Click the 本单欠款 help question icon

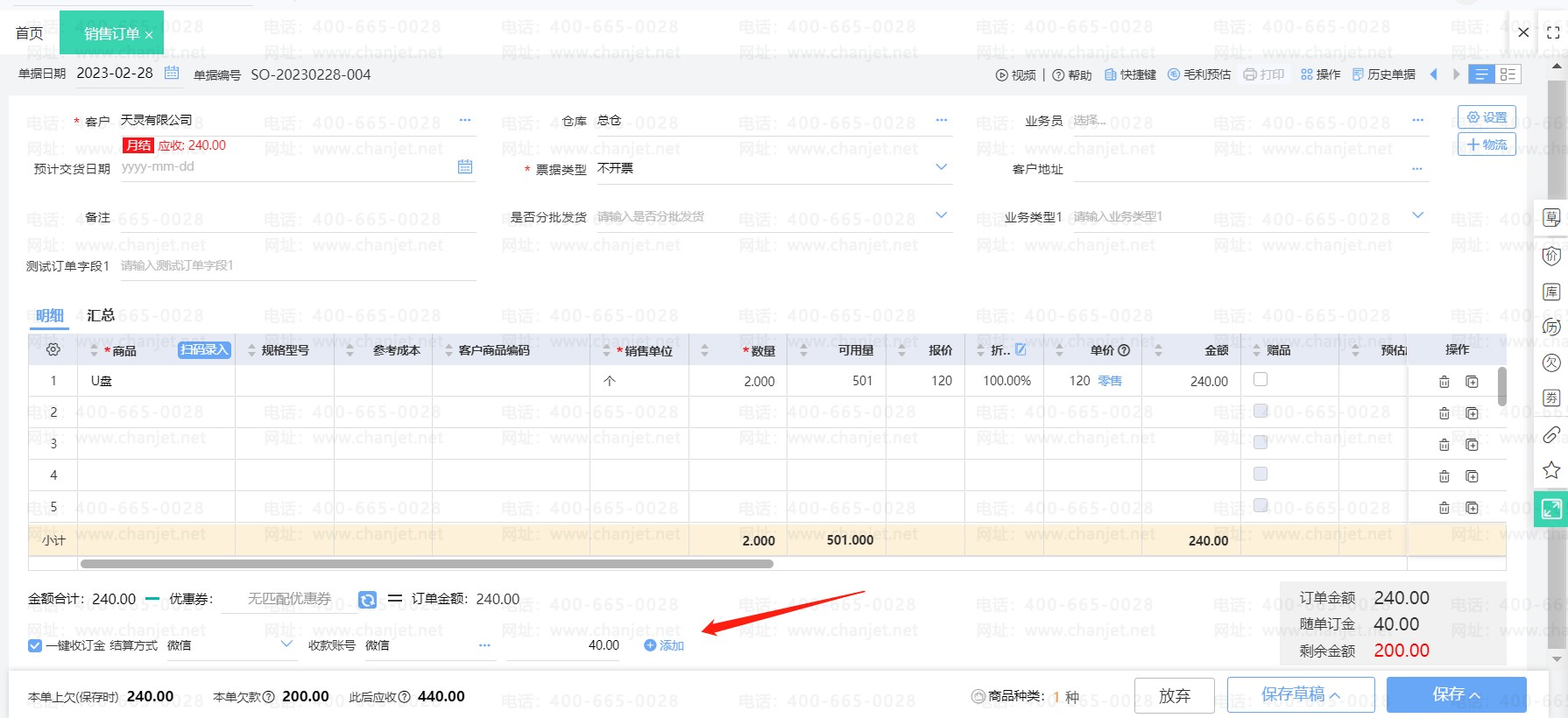coord(269,697)
